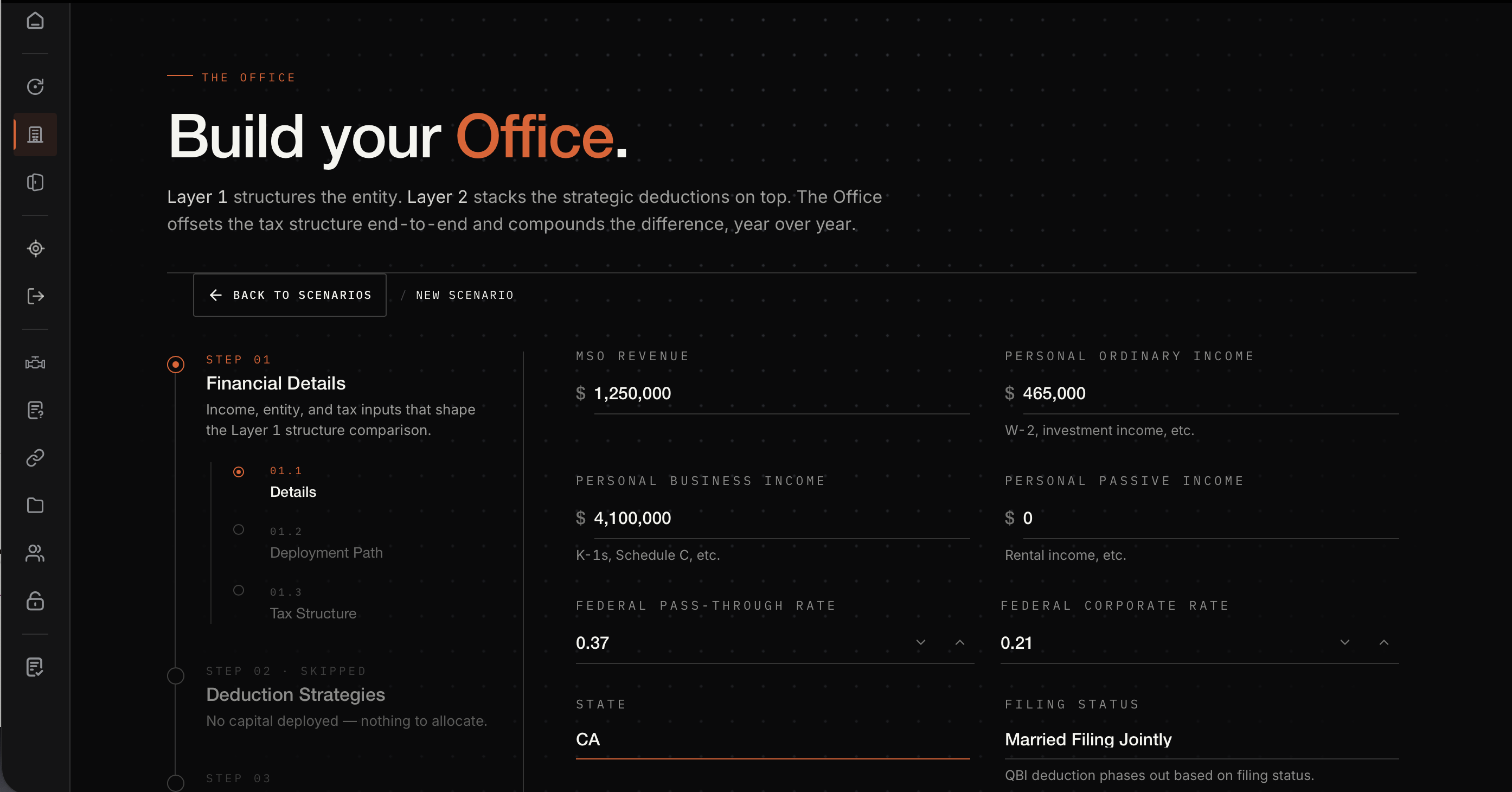Open the document checkmark icon in the sidebar

35,667
